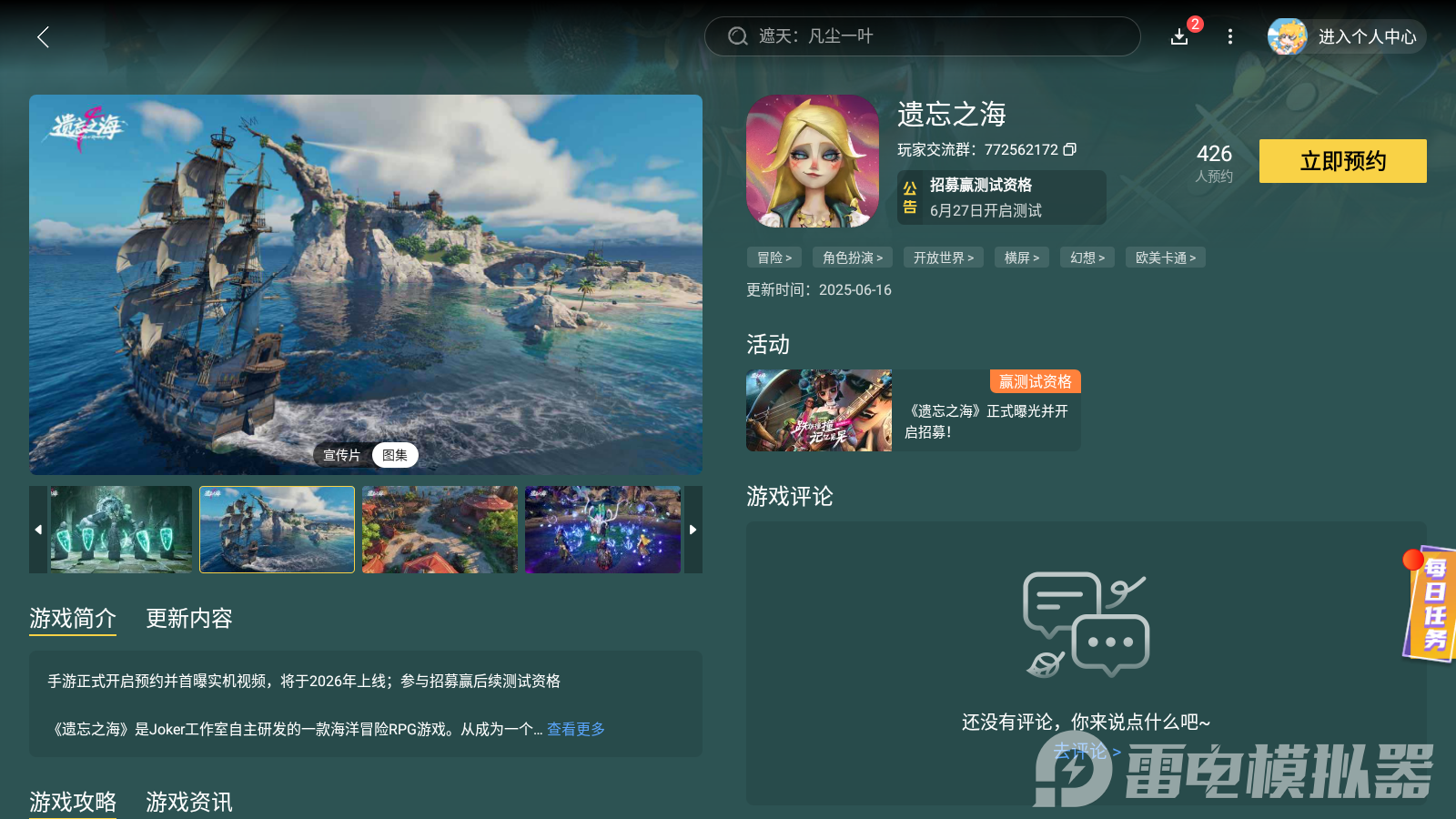This screenshot has width=1456, height=819.
Task: Expand the 冒险 category tag
Action: tap(773, 258)
